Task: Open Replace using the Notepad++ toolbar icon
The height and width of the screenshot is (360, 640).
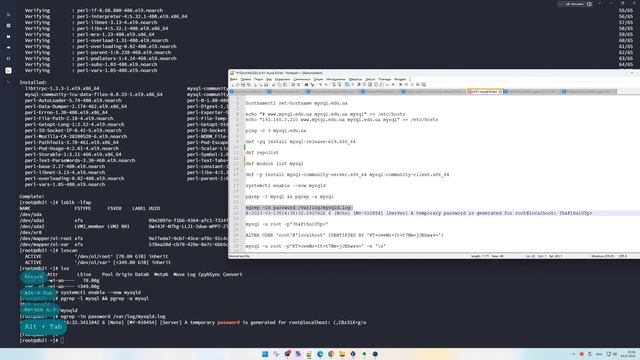Action: [313, 84]
